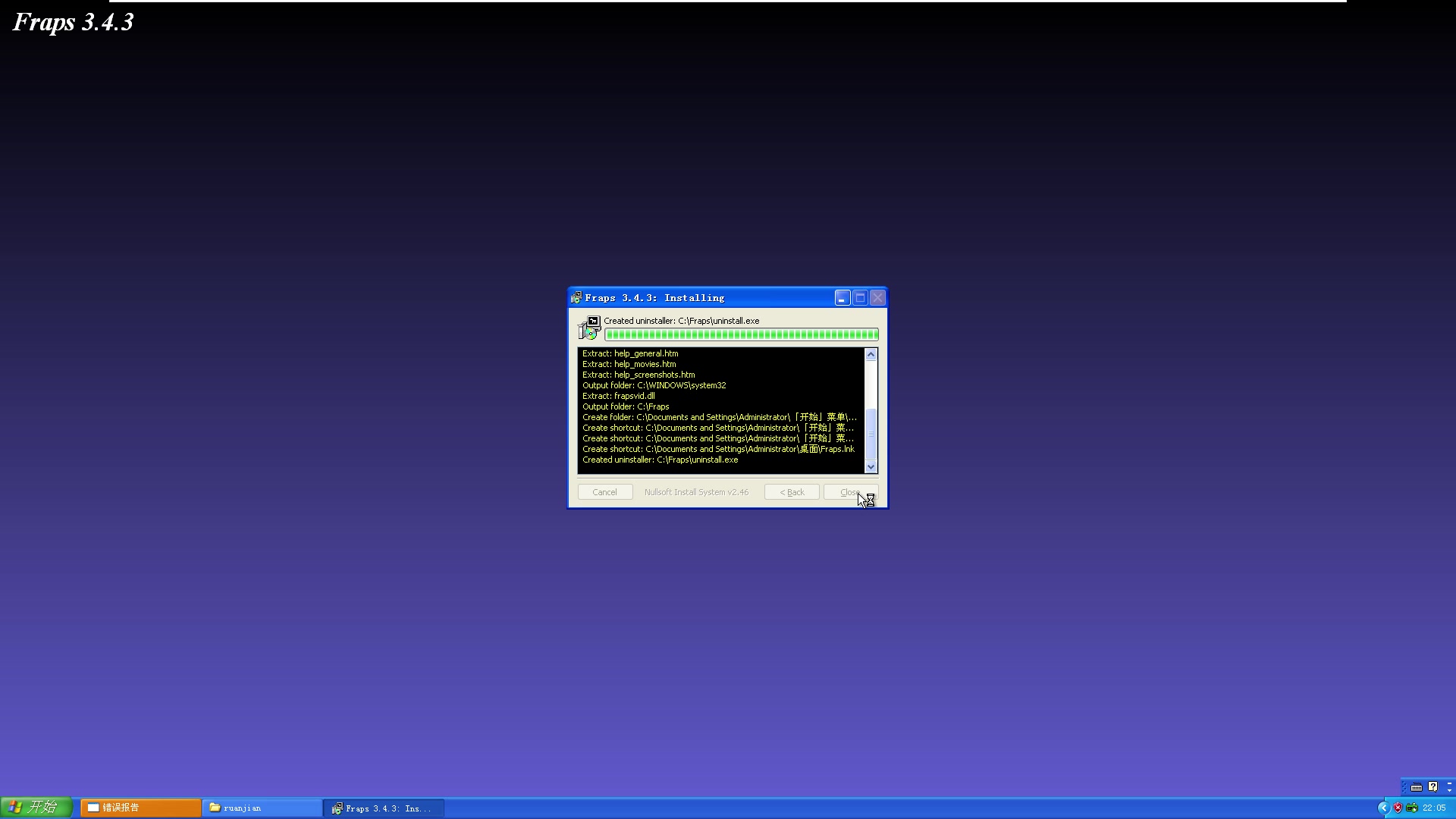Open the 开始 Start menu
The width and height of the screenshot is (1456, 819).
[x=36, y=808]
